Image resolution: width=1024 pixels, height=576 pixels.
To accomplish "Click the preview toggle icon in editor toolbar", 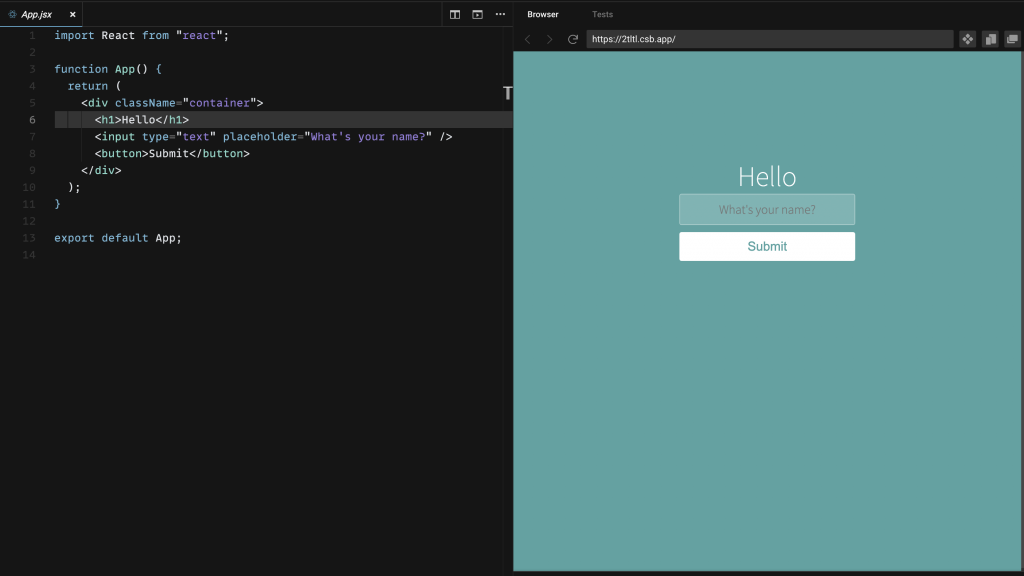I will tap(477, 14).
